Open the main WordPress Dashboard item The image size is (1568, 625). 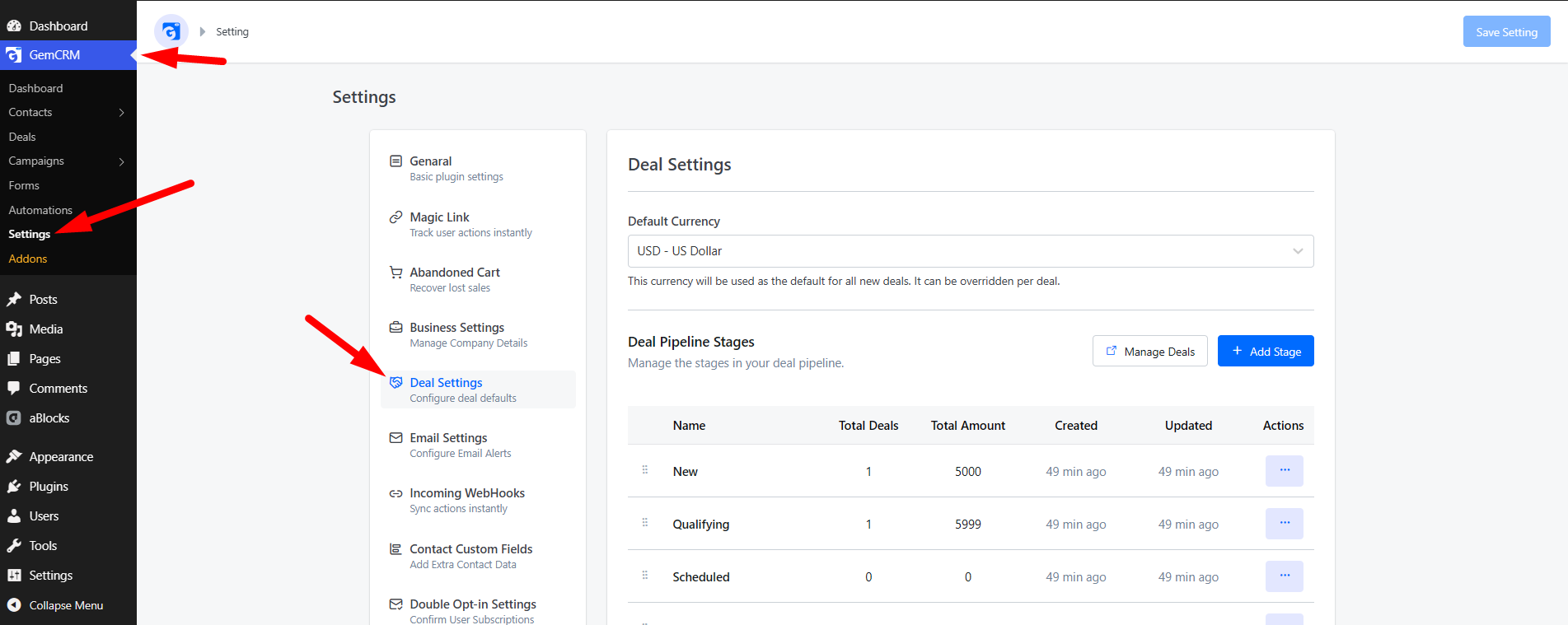click(58, 26)
